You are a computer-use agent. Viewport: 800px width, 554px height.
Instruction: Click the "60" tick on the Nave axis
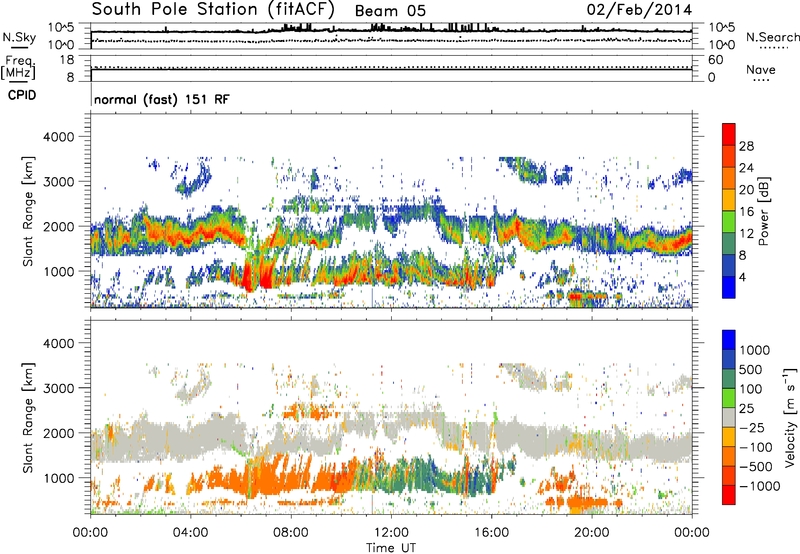pyautogui.click(x=715, y=60)
